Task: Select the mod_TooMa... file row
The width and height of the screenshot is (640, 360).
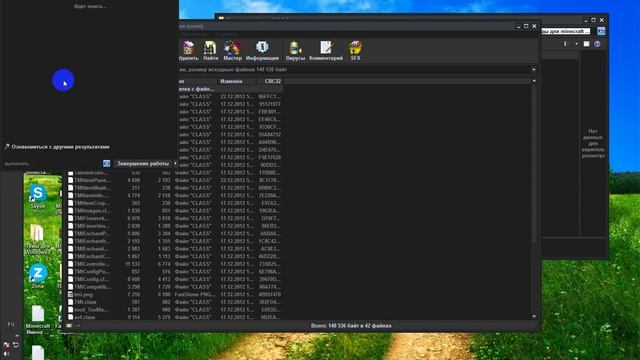Action: [x=175, y=310]
